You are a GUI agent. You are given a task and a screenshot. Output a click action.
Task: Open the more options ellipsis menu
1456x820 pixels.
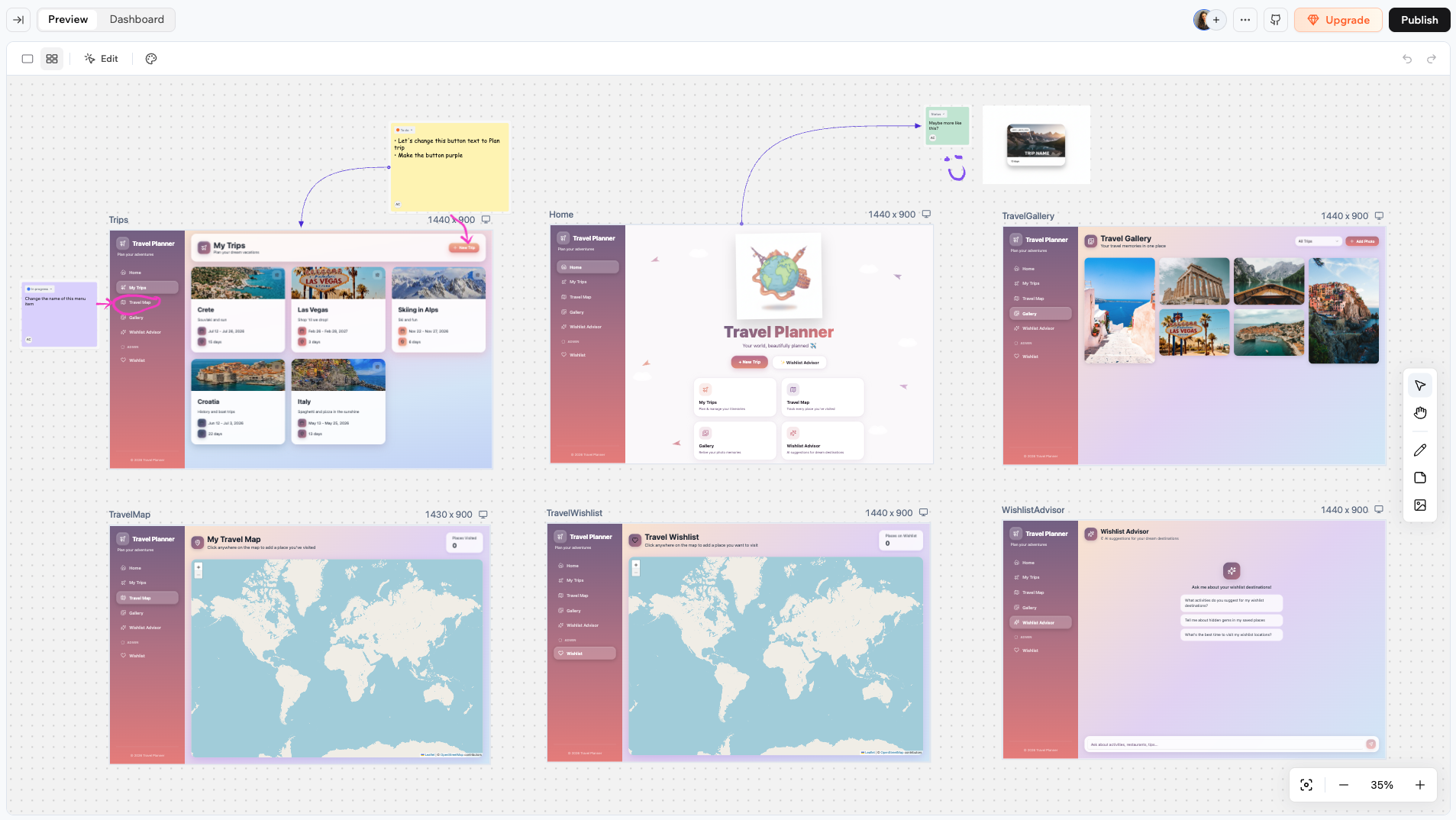[1245, 20]
